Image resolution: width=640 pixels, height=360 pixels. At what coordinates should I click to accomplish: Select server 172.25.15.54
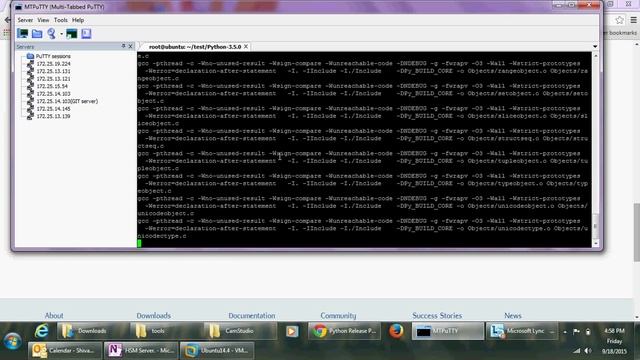click(52, 86)
